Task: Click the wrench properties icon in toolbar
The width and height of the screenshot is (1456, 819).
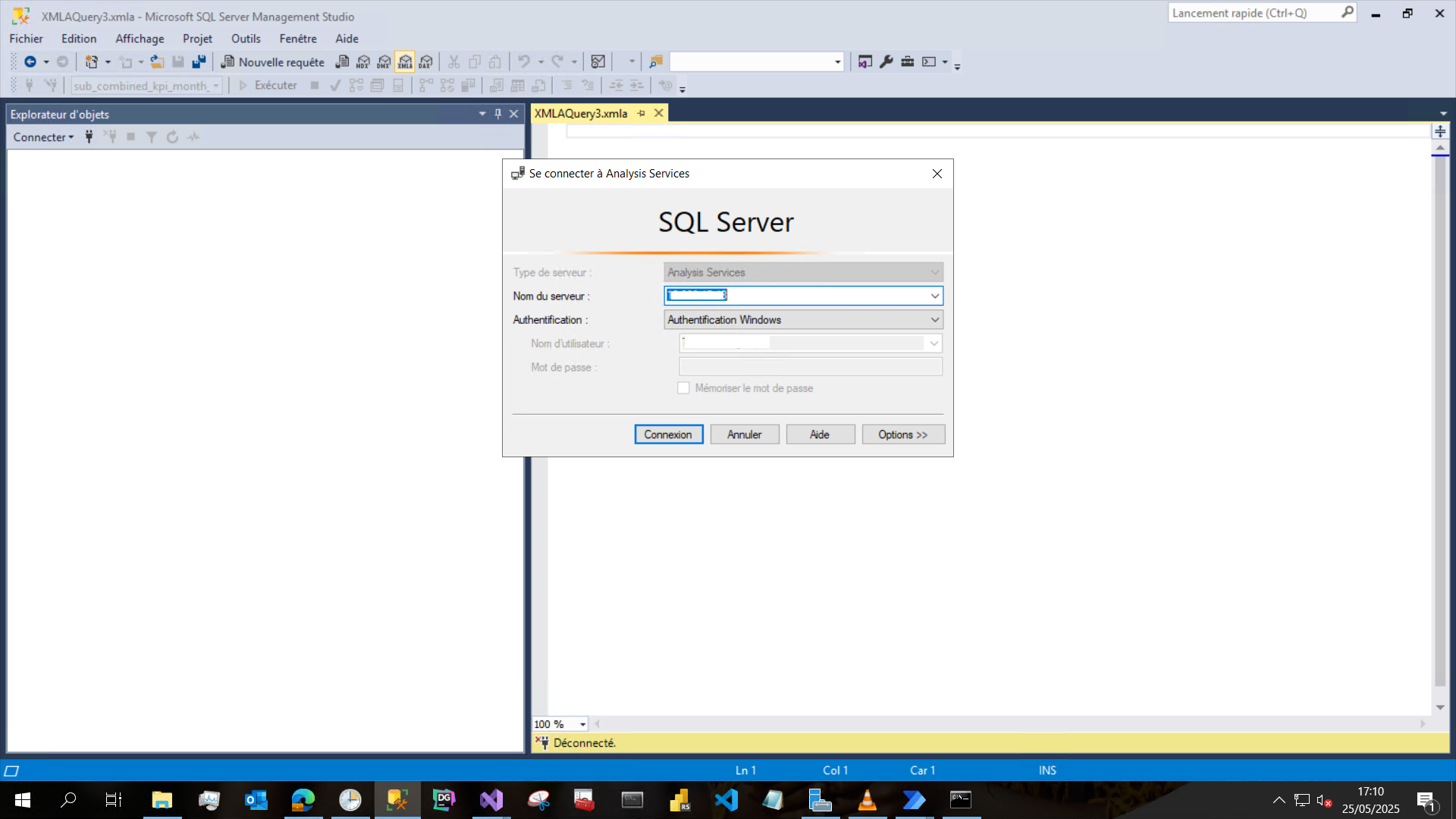Action: [x=886, y=61]
